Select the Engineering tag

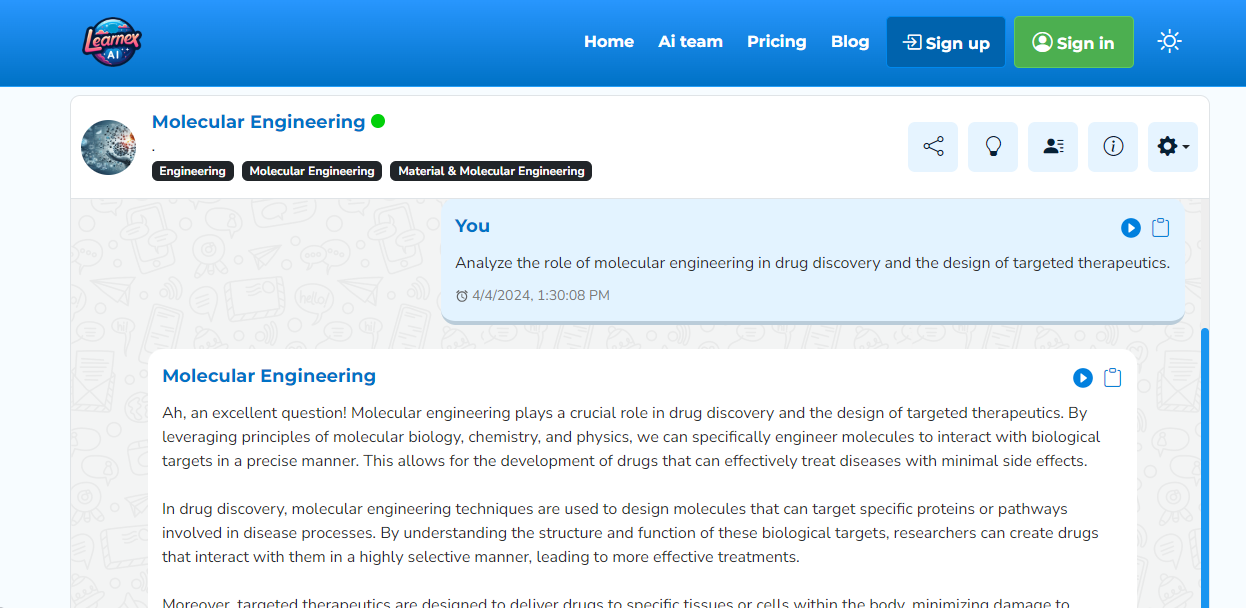click(192, 171)
